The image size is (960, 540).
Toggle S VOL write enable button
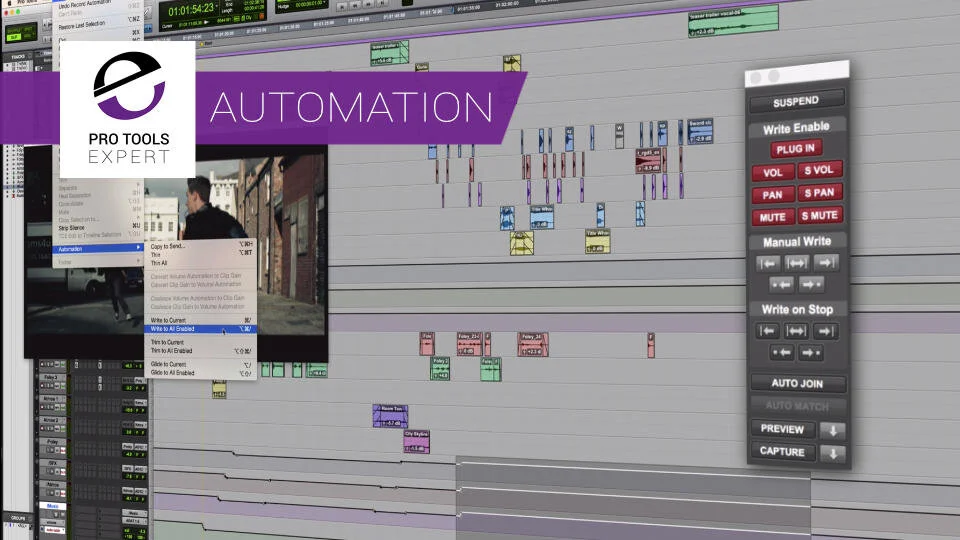[x=819, y=170]
